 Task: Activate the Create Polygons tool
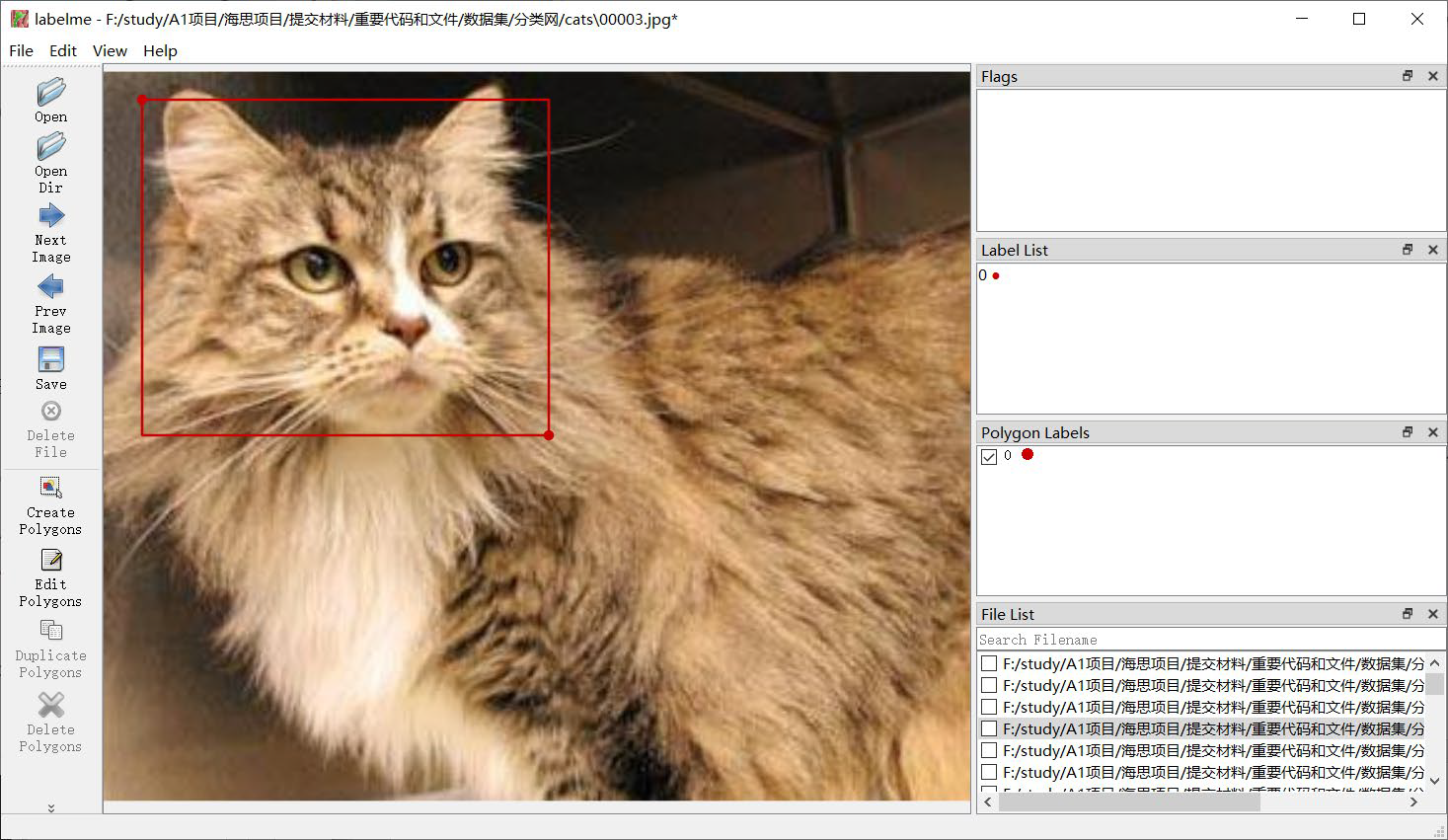click(x=51, y=487)
